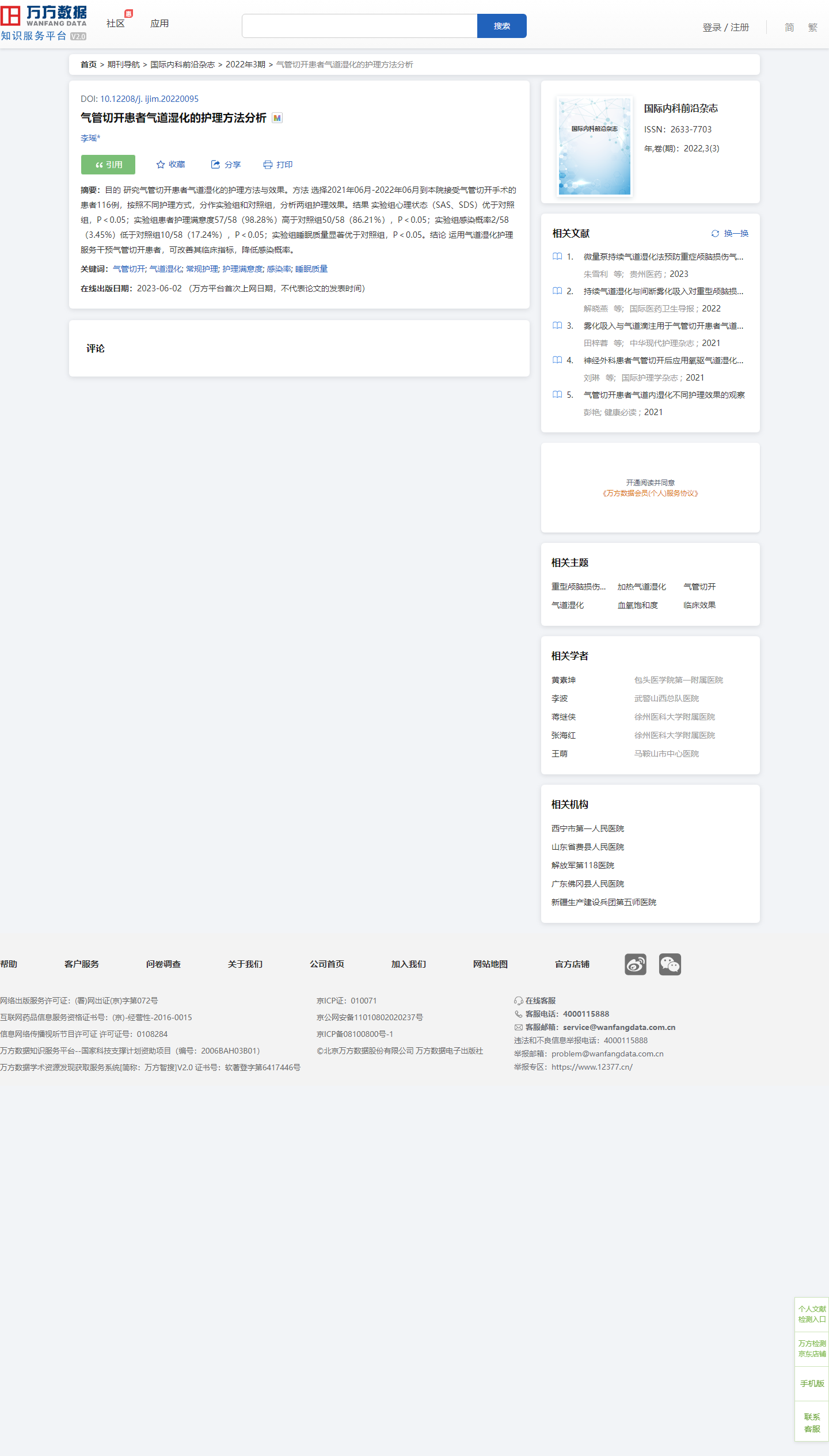Screen dimensions: 829x1456
Task: Click the 引用 cite button
Action: tap(108, 165)
